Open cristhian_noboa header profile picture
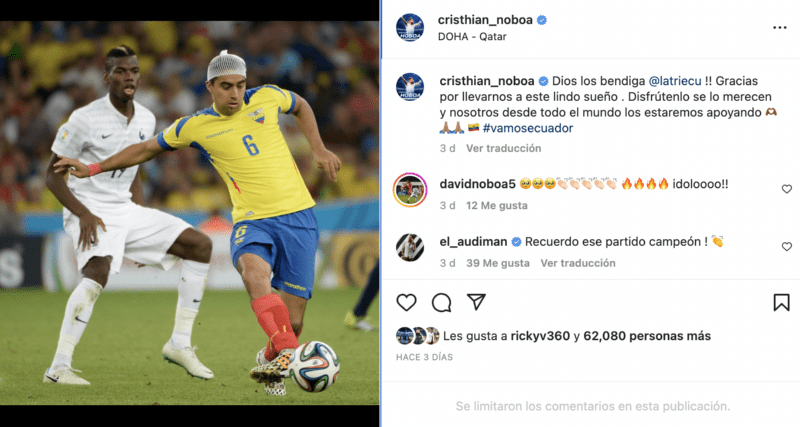 410,28
